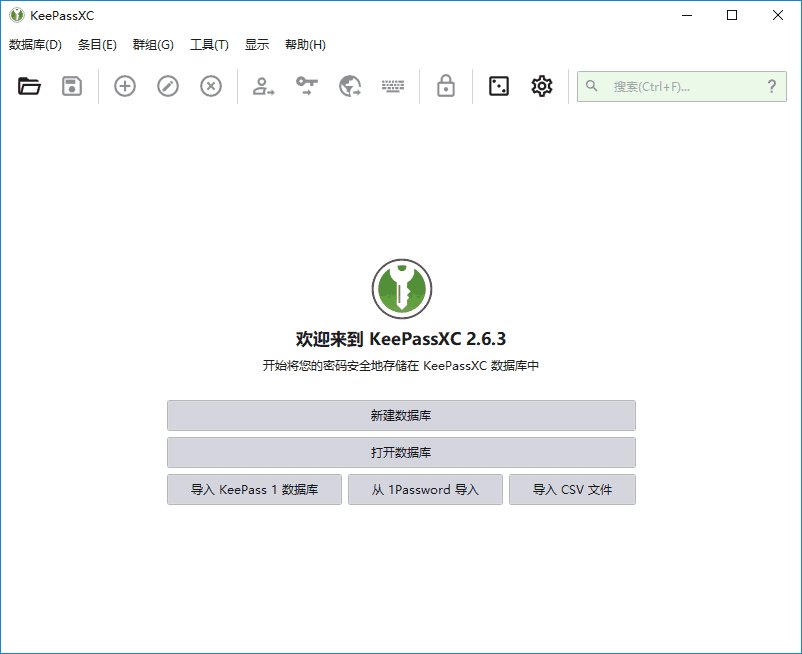Open the 数据库(D) menu
This screenshot has width=802, height=654.
click(x=35, y=44)
